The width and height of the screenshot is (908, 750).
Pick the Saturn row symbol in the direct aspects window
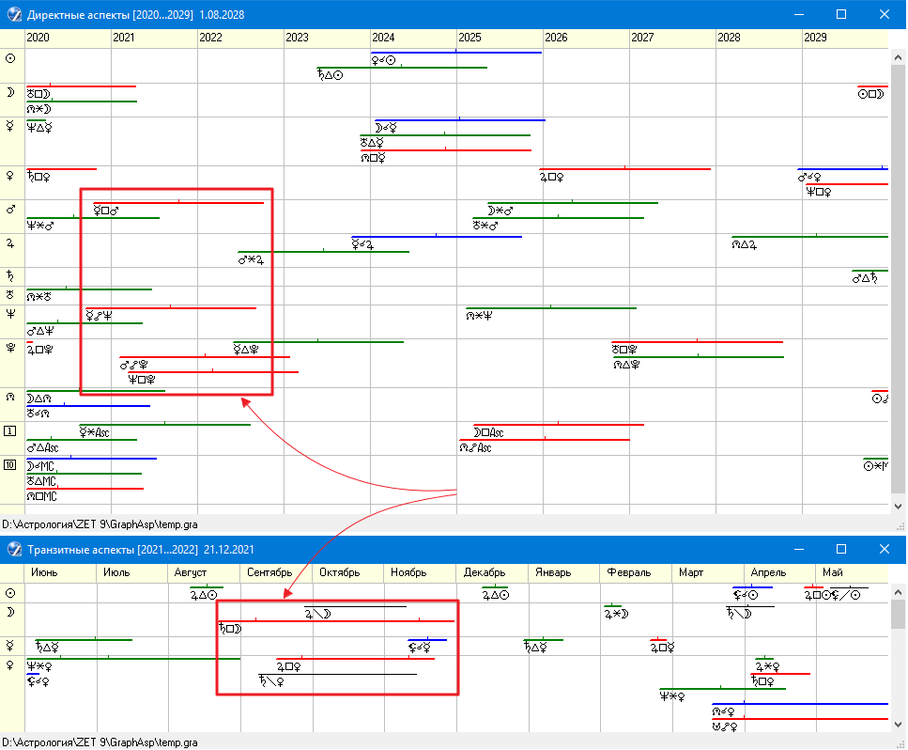pyautogui.click(x=10, y=275)
